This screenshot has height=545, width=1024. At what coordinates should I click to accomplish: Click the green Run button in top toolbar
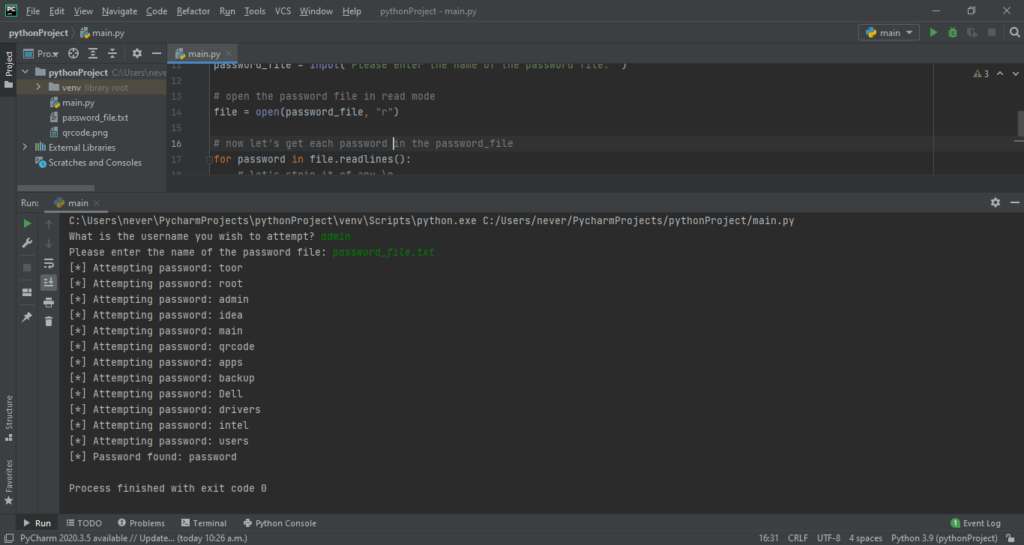click(x=934, y=33)
